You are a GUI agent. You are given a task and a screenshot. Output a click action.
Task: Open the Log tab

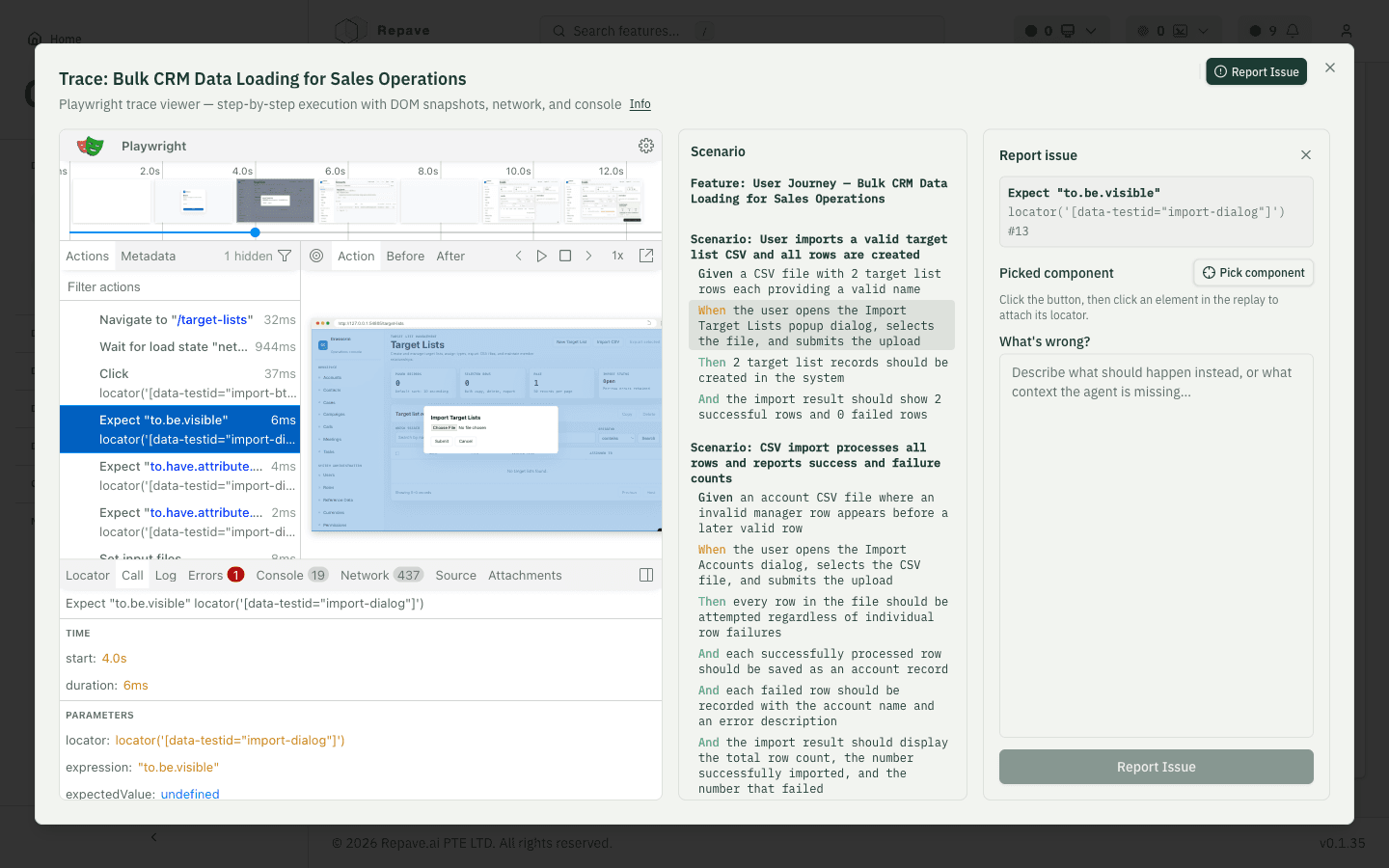point(166,575)
